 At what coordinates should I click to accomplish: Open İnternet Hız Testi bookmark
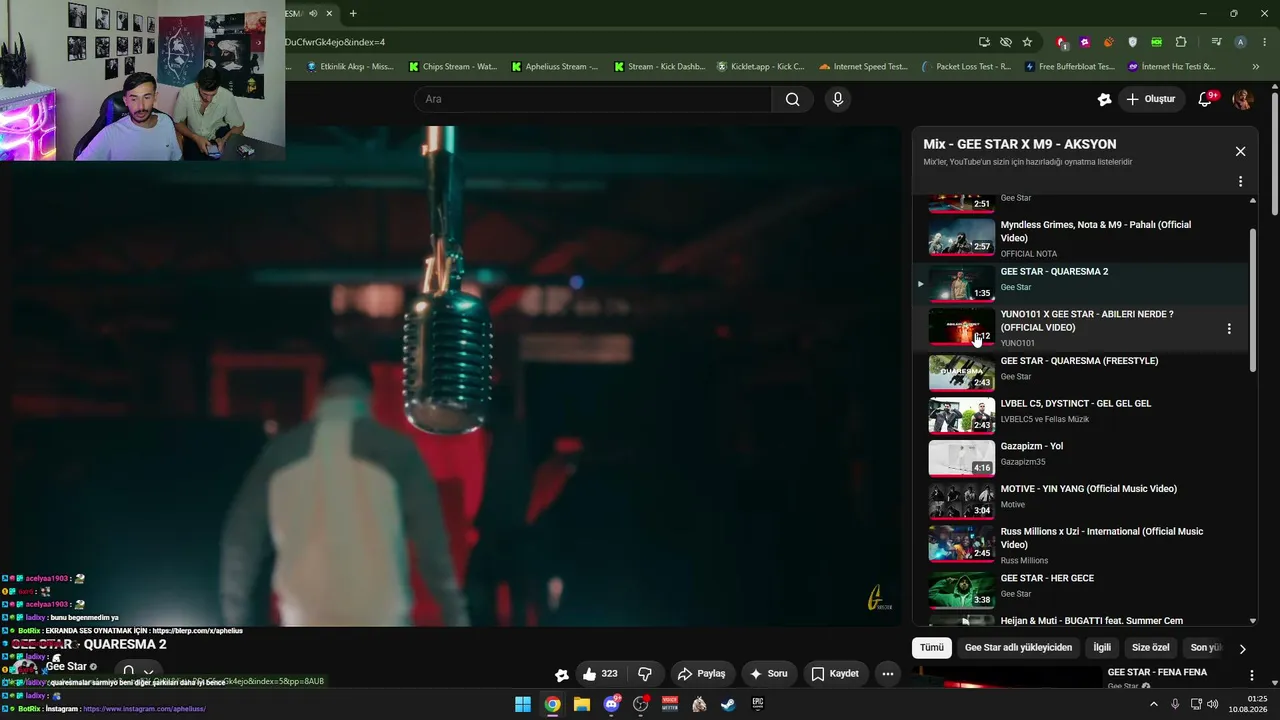[x=1172, y=67]
